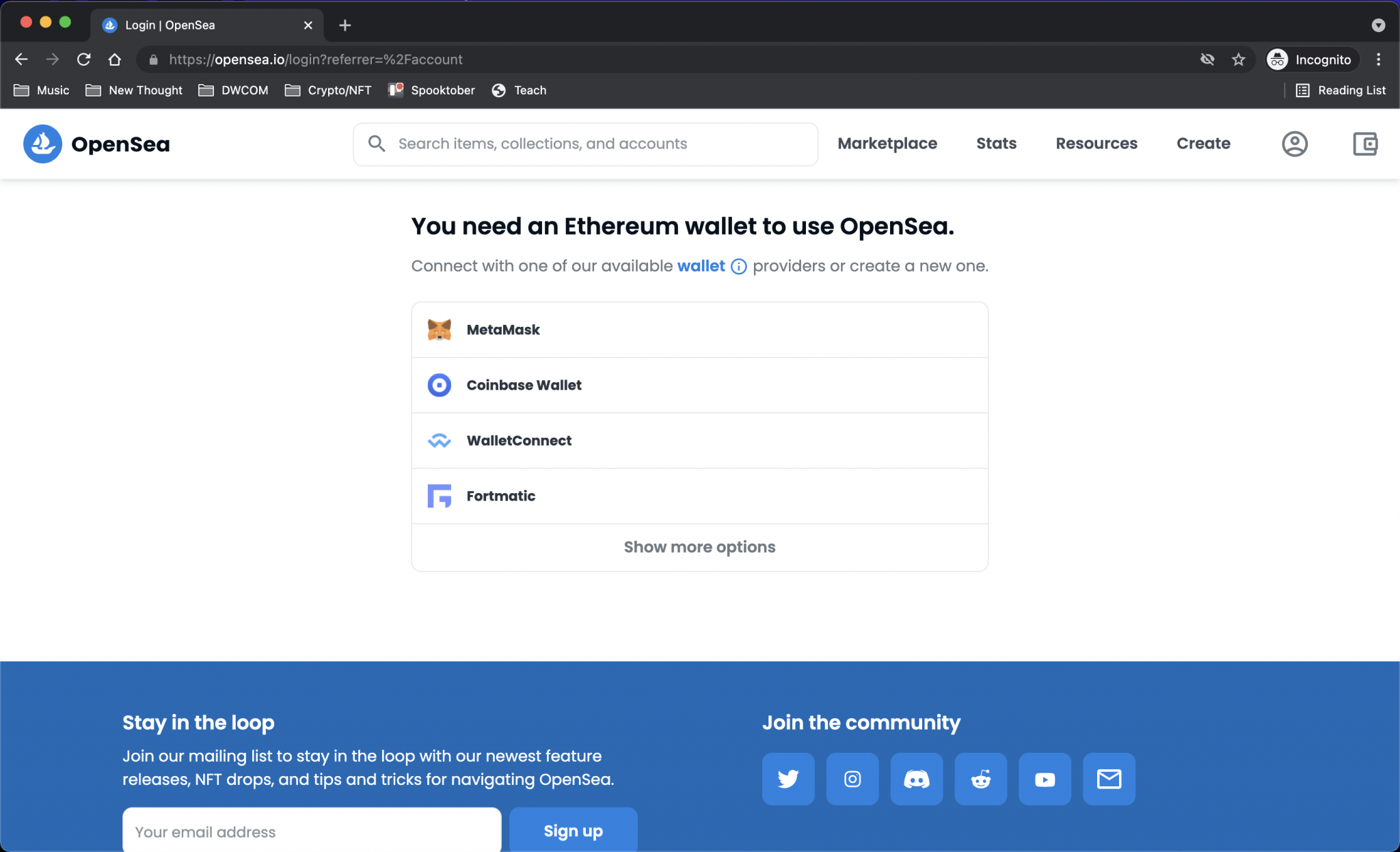Connect with Coinbase Wallet
Image resolution: width=1400 pixels, height=852 pixels.
[x=524, y=385]
